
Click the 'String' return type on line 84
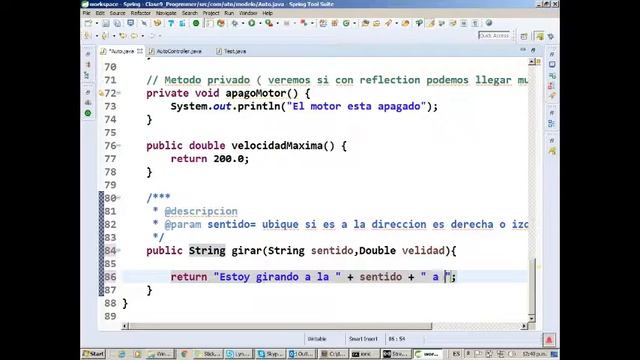click(x=207, y=250)
